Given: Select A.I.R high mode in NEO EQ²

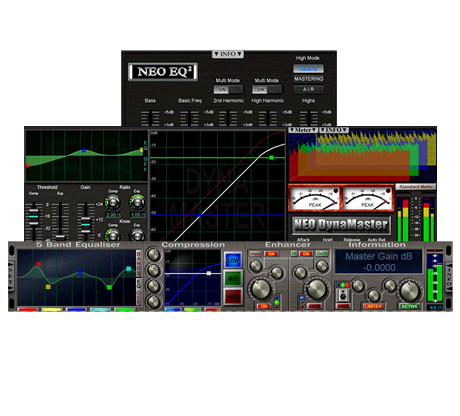Looking at the screenshot, I should click(x=309, y=89).
